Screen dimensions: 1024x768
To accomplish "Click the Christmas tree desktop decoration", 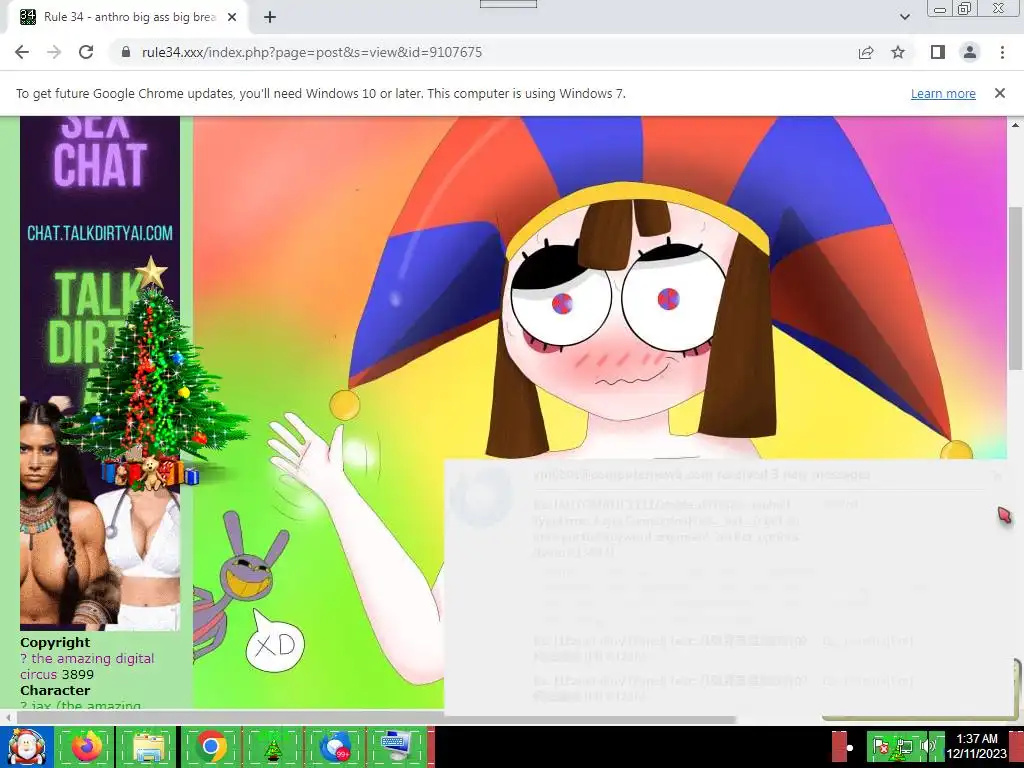I will click(153, 376).
